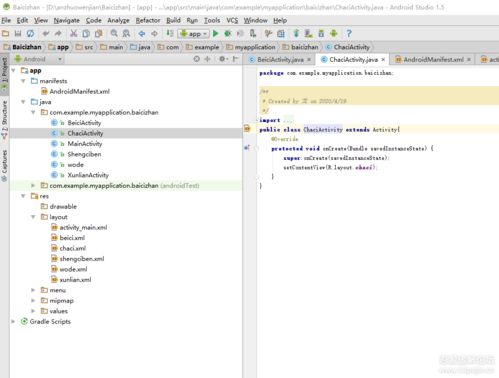Image resolution: width=499 pixels, height=378 pixels.
Task: Click the Save All toolbar icon
Action: tap(18, 34)
